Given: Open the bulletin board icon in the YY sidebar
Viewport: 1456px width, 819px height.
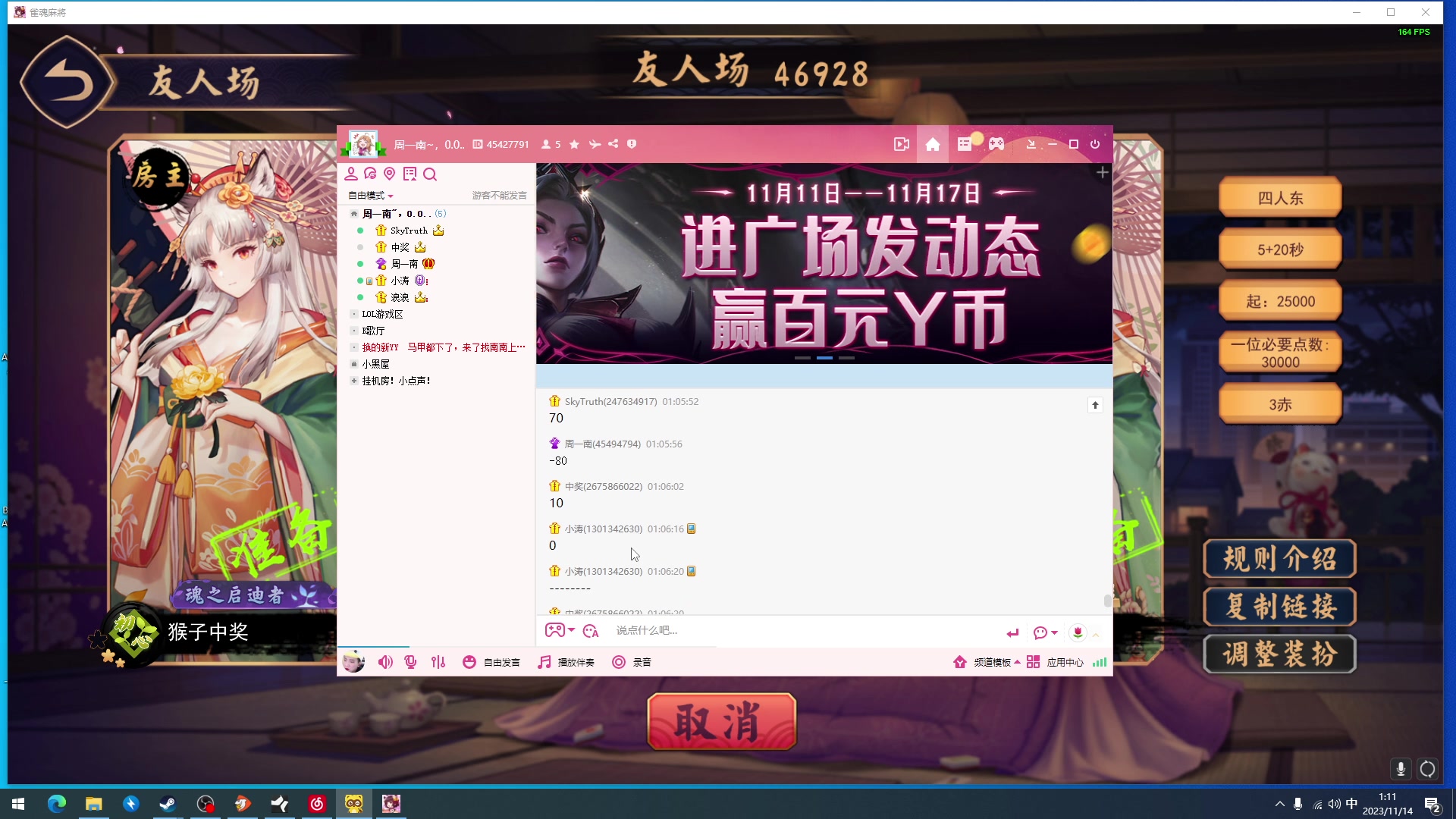Looking at the screenshot, I should tap(410, 174).
